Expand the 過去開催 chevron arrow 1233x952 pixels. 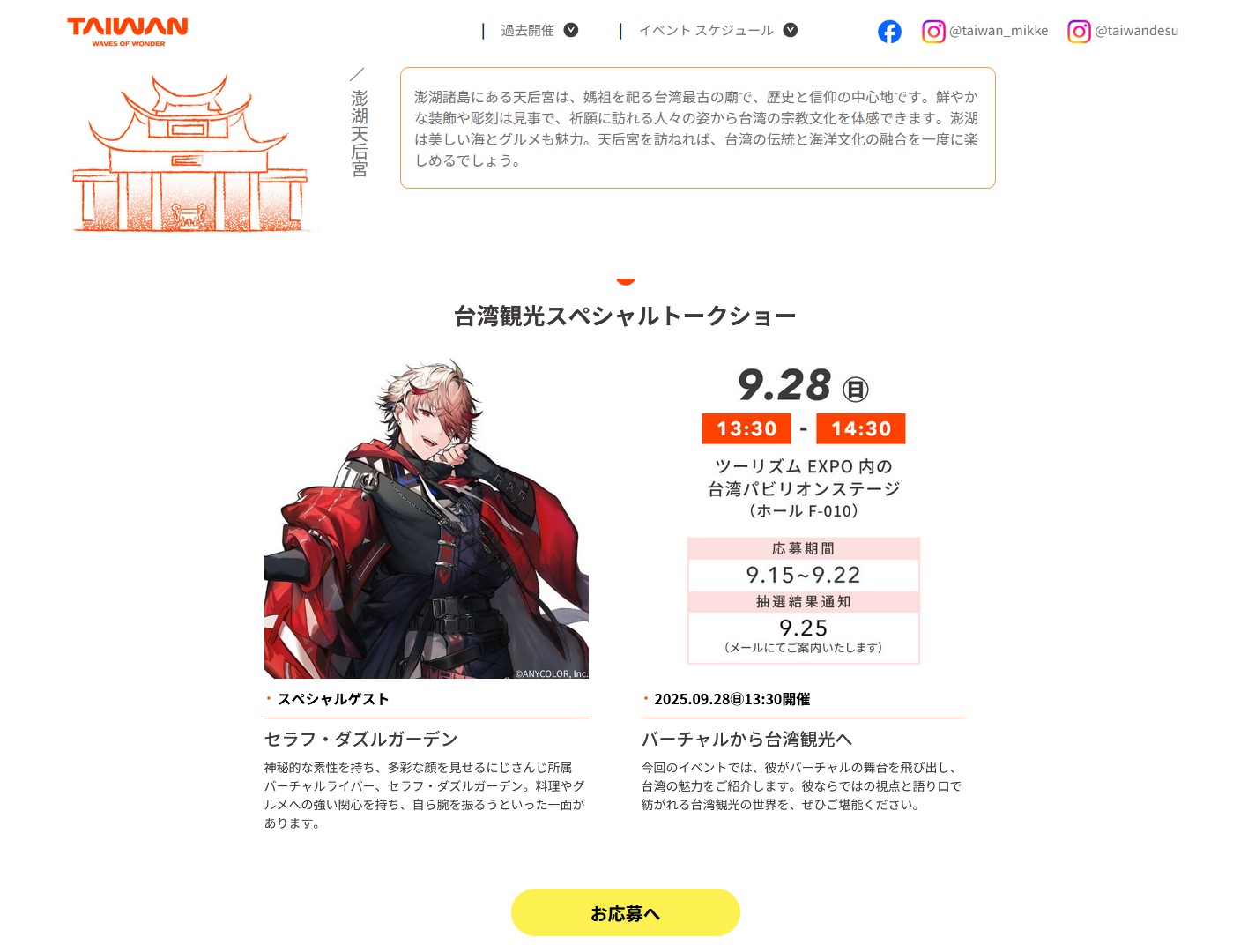point(571,30)
